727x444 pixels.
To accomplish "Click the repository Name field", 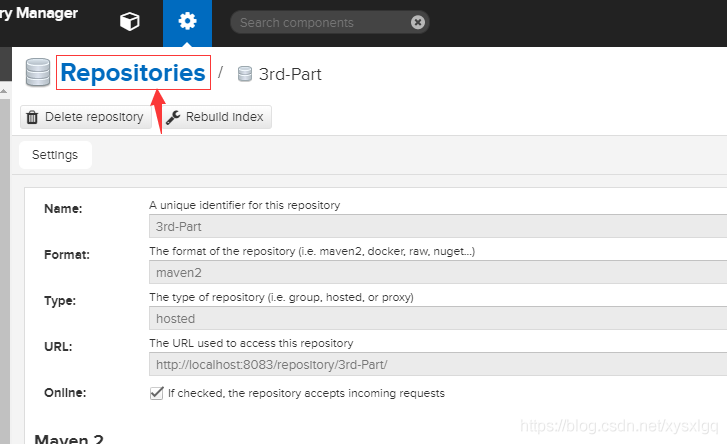I will (x=436, y=226).
